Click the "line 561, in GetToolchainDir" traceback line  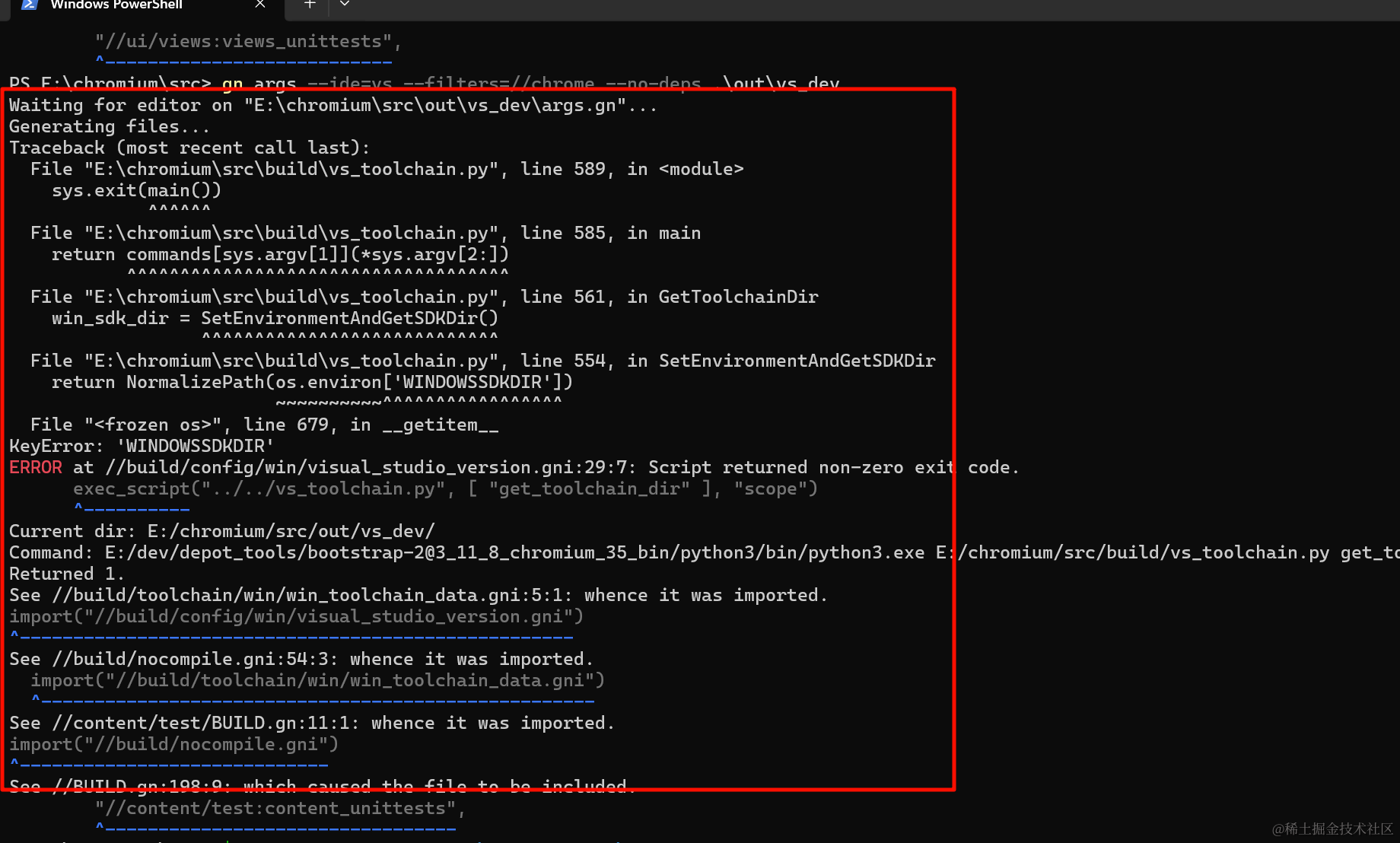click(424, 297)
